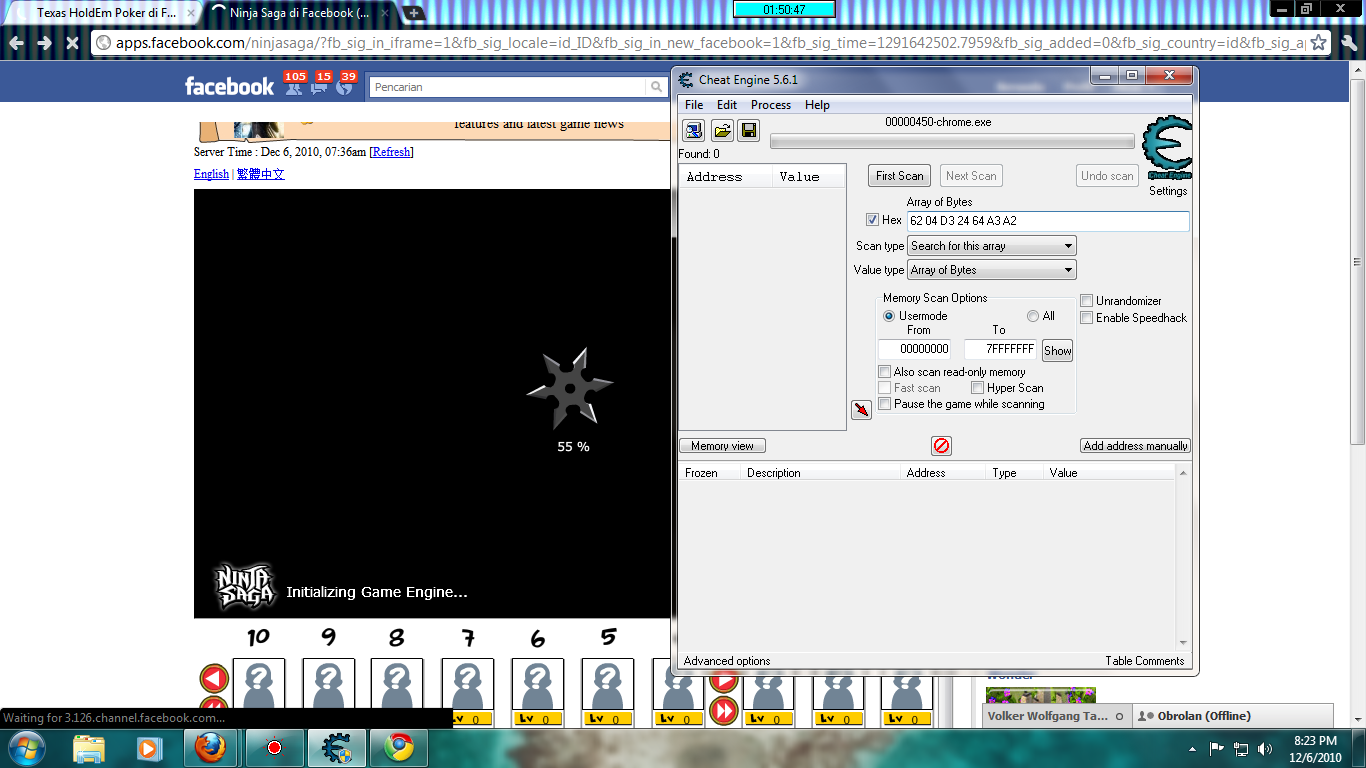Click the Facebook search magnifier icon
Viewport: 1366px width, 768px height.
[x=657, y=87]
